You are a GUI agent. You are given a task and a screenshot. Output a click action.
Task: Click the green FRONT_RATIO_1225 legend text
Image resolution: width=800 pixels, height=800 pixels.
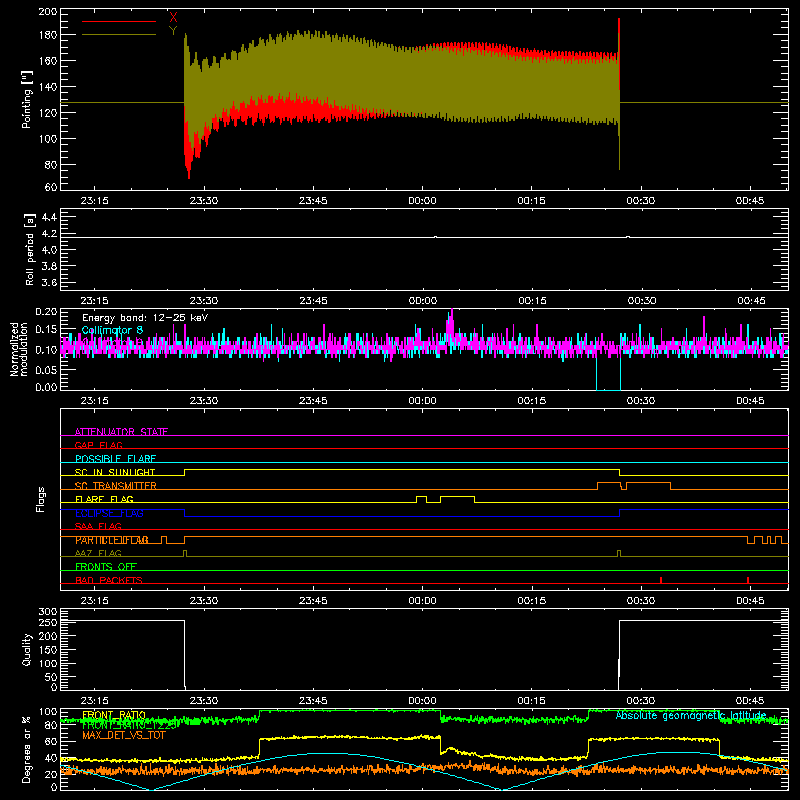[129, 725]
